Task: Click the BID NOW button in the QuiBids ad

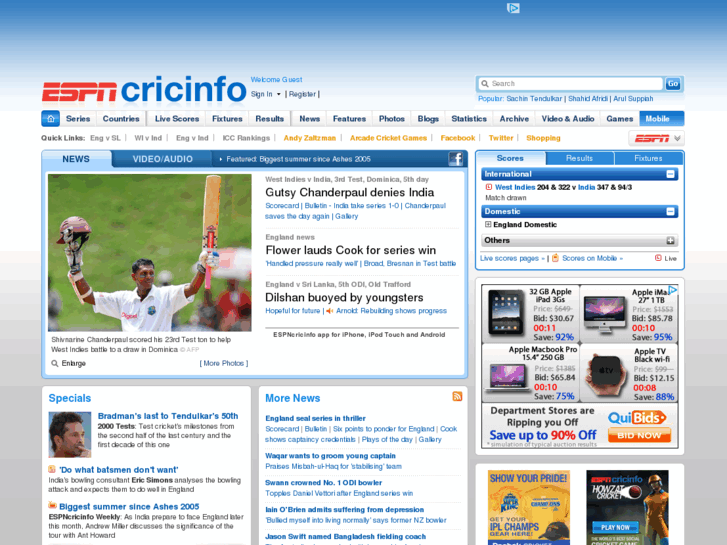Action: (x=639, y=436)
